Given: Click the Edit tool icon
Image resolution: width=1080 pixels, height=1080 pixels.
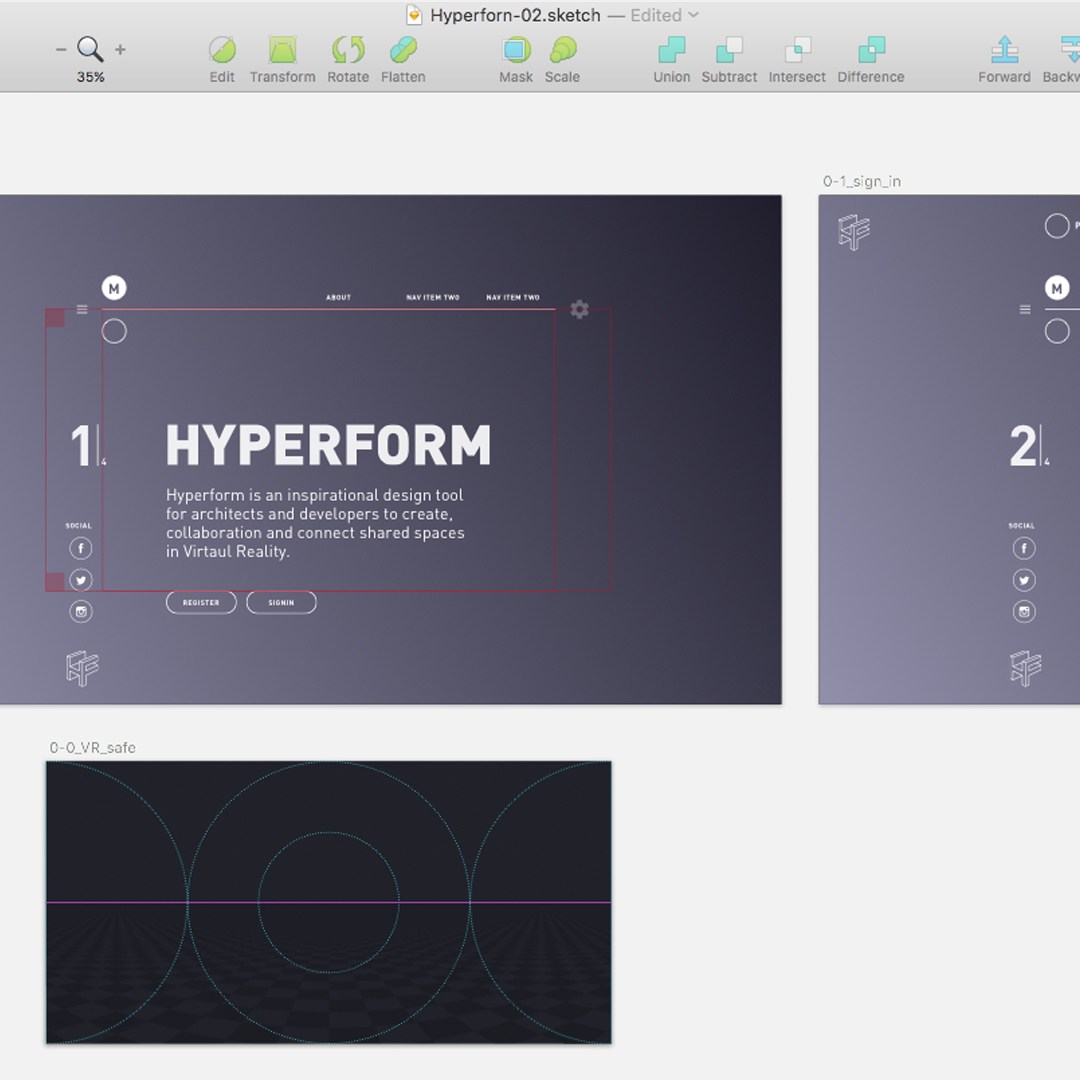Looking at the screenshot, I should point(222,50).
